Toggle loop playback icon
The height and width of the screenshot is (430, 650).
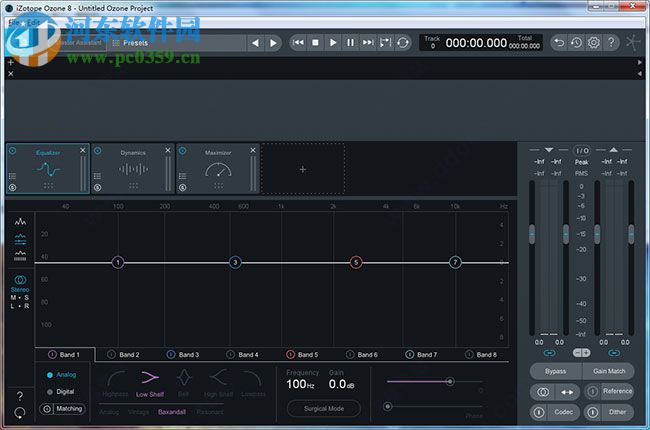click(403, 42)
